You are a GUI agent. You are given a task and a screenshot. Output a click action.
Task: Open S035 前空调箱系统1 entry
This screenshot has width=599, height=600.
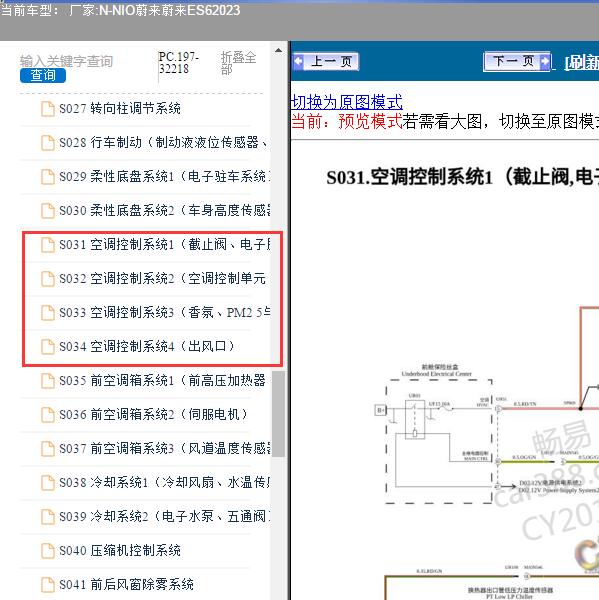pos(162,381)
